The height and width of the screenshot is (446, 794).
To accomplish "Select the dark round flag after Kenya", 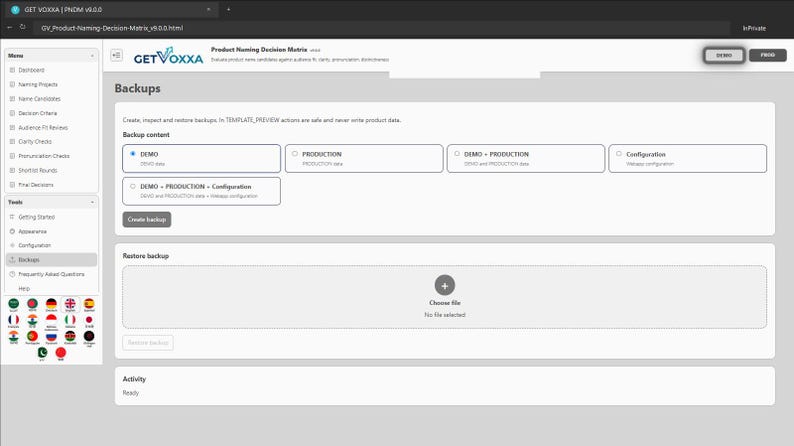I will (x=89, y=336).
